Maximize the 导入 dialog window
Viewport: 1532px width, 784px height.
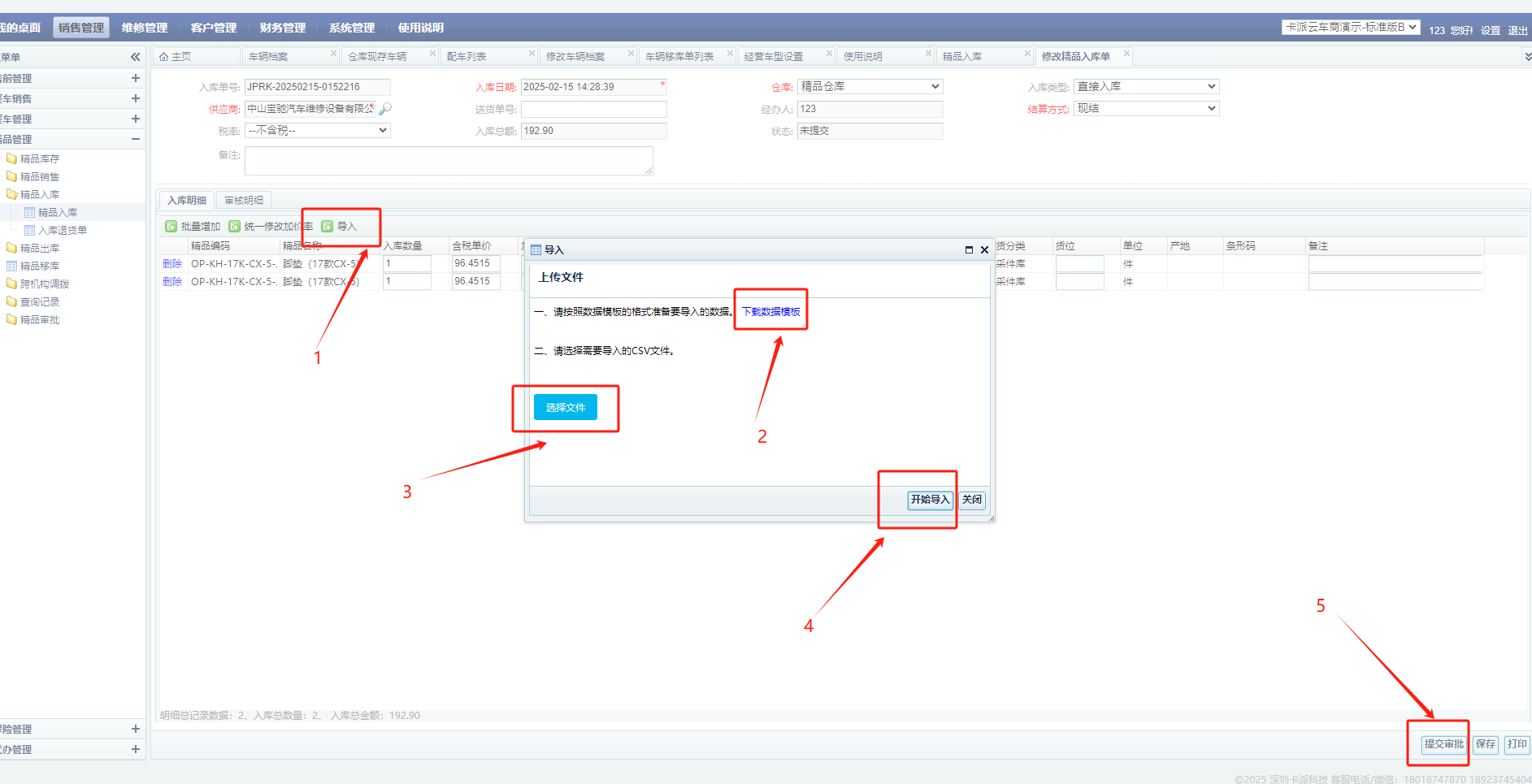pos(969,250)
